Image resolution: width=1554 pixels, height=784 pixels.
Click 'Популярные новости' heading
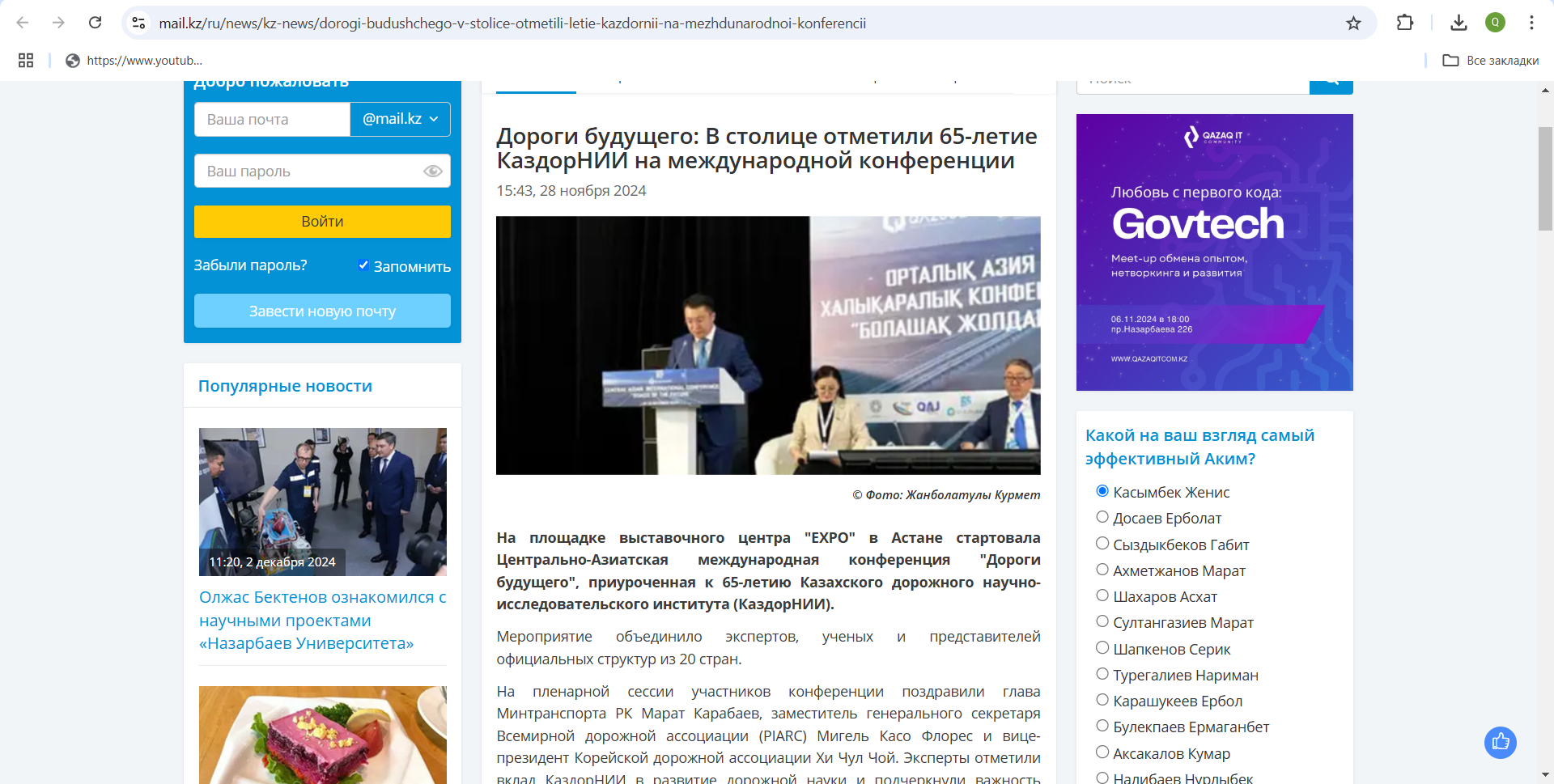285,386
